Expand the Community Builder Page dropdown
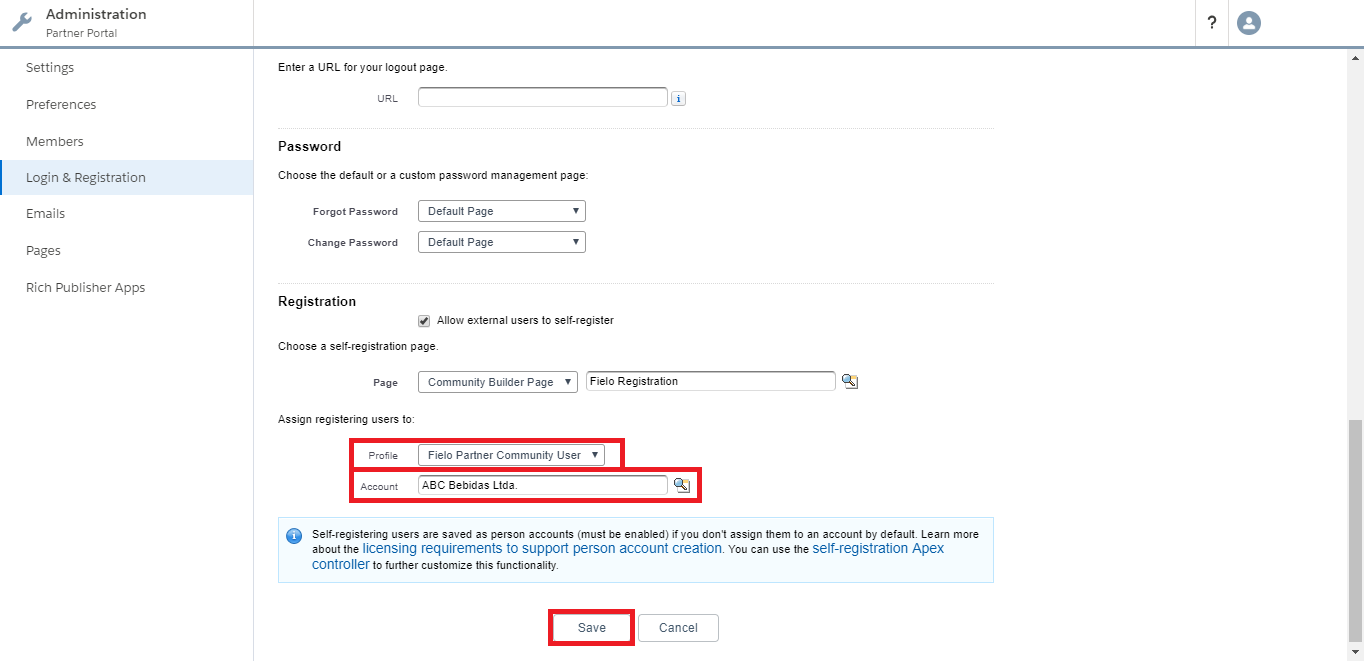Image resolution: width=1364 pixels, height=661 pixels. click(498, 382)
